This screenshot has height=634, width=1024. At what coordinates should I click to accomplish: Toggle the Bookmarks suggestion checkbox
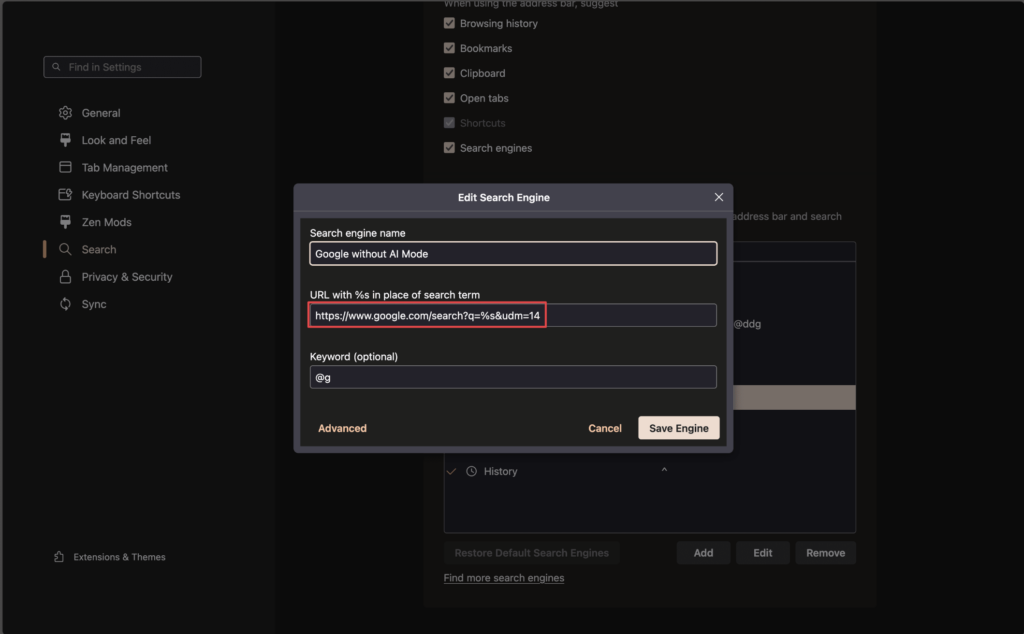[x=449, y=48]
